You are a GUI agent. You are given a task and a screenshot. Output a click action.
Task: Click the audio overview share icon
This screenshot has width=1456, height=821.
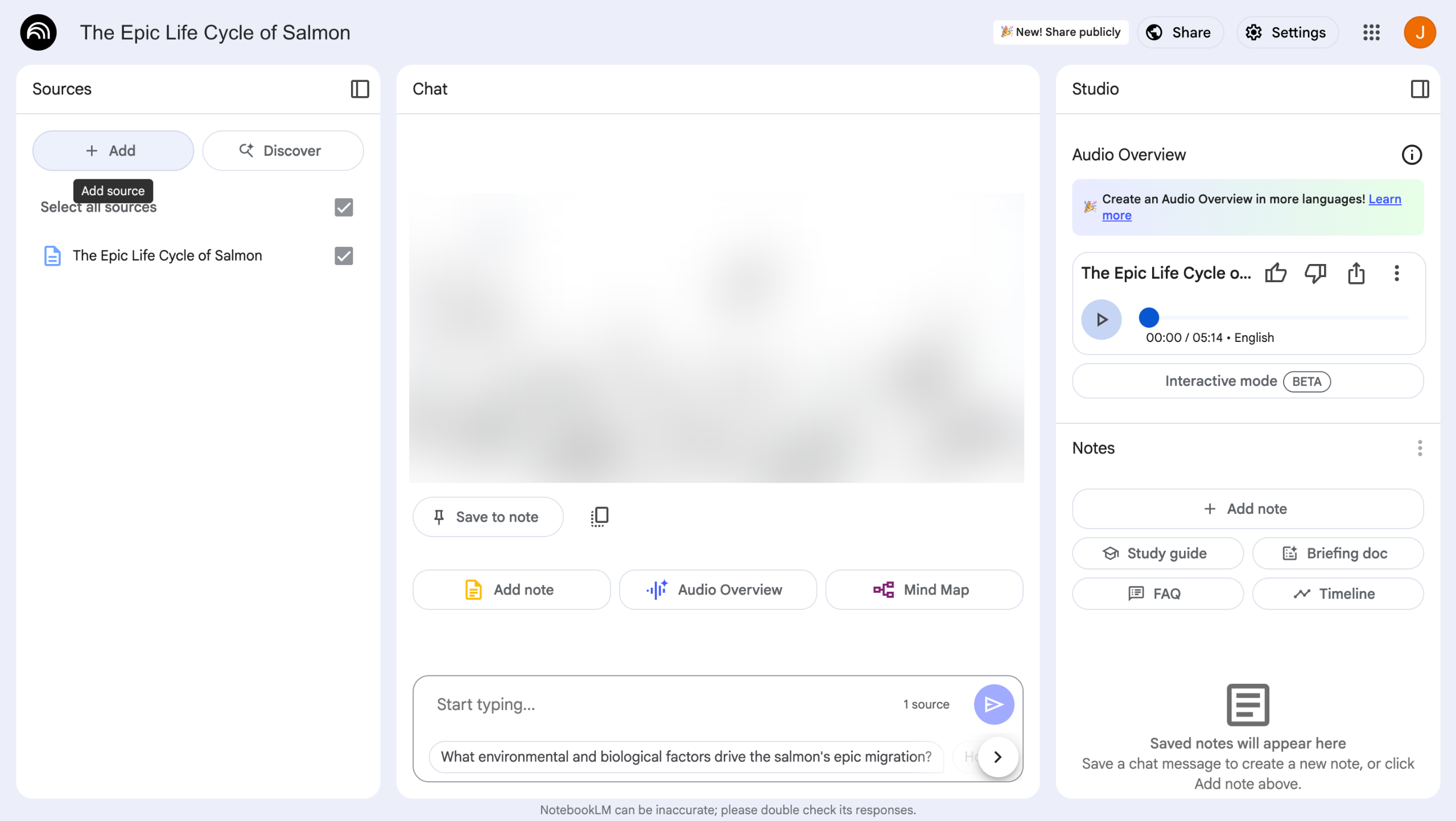tap(1356, 273)
